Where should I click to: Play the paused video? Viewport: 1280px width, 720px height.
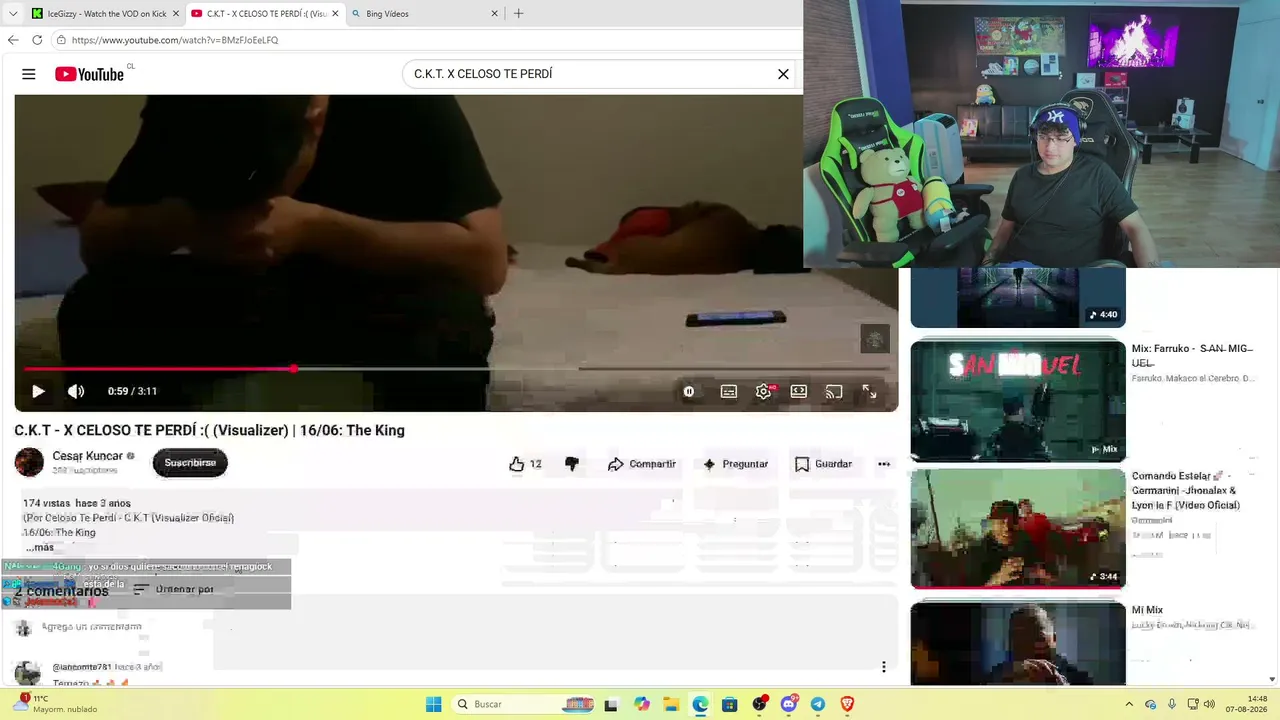[38, 391]
